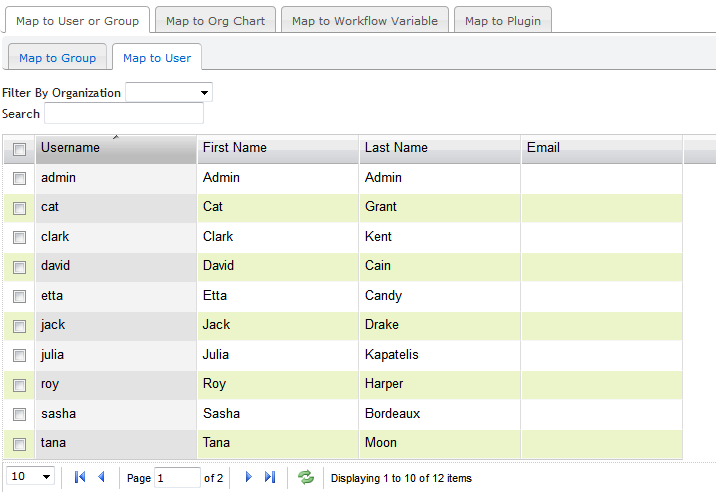Select the Map to Plugin tab
The image size is (716, 493).
click(502, 21)
